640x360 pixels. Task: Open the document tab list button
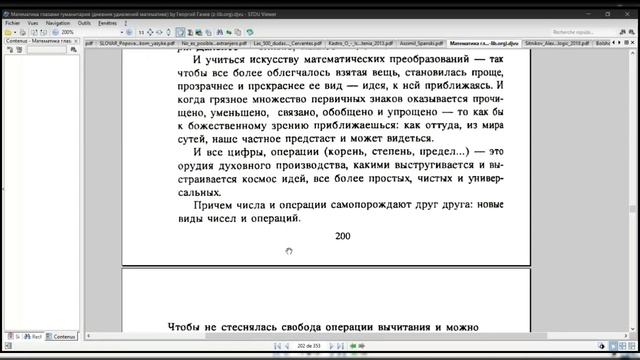click(627, 42)
